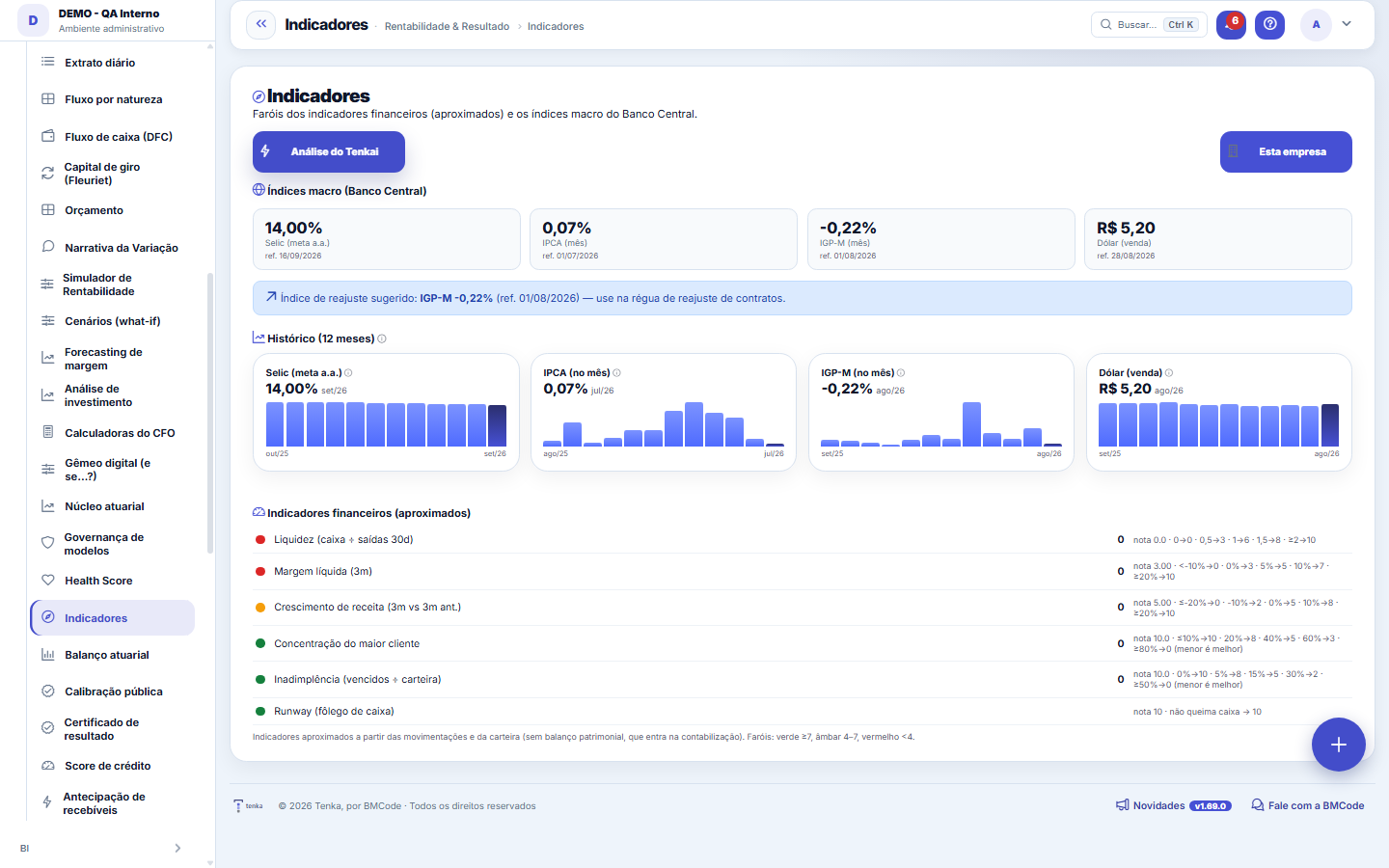
Task: Click the user avatar A
Action: [1316, 24]
